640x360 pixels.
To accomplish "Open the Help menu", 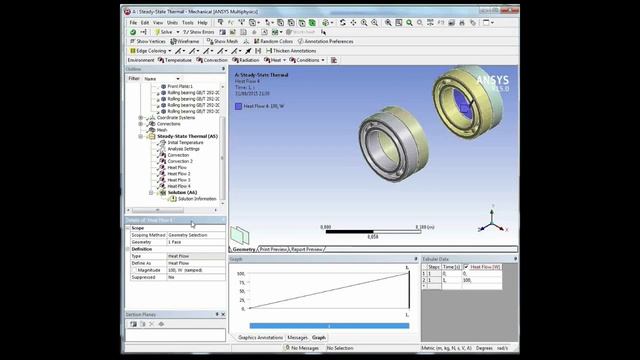I will point(202,23).
